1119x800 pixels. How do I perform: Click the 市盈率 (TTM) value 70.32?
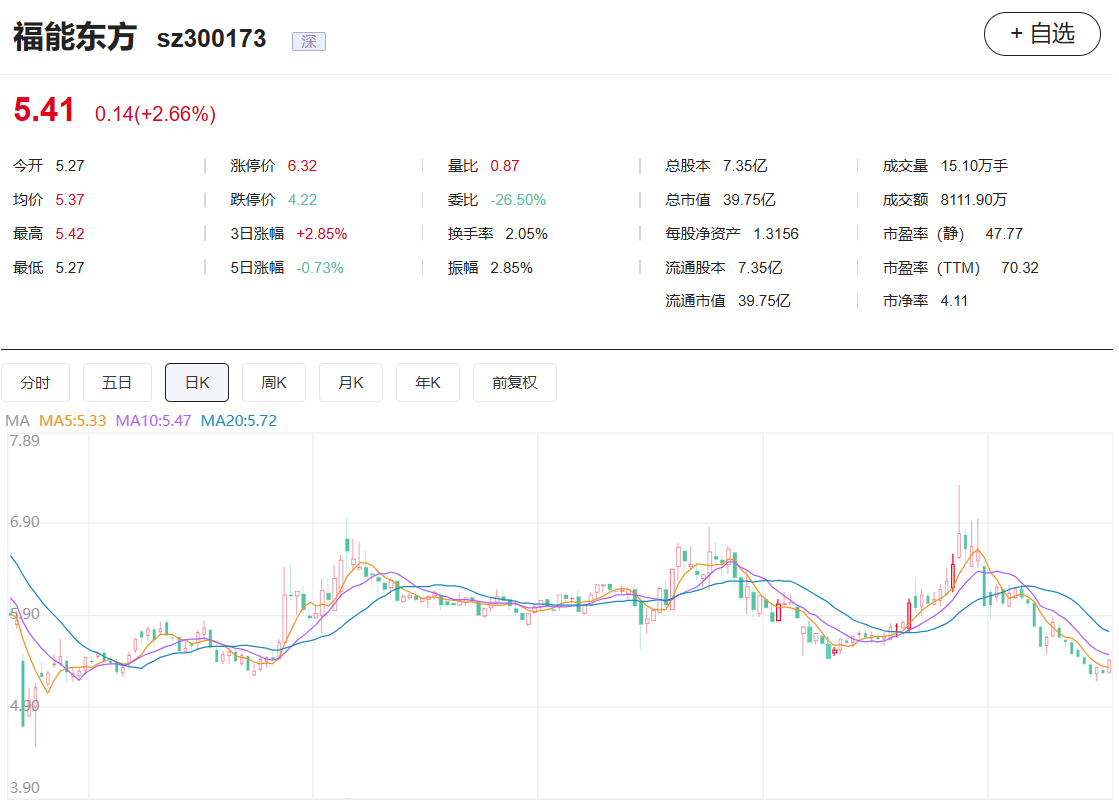tap(1019, 268)
